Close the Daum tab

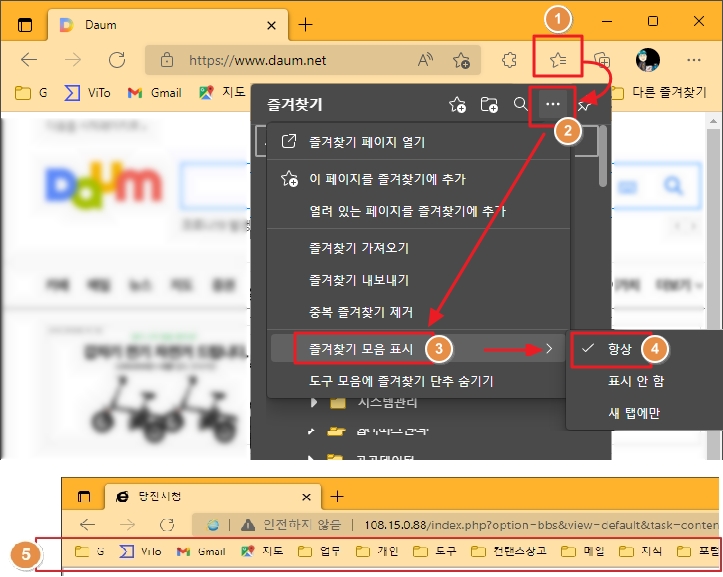coord(272,25)
